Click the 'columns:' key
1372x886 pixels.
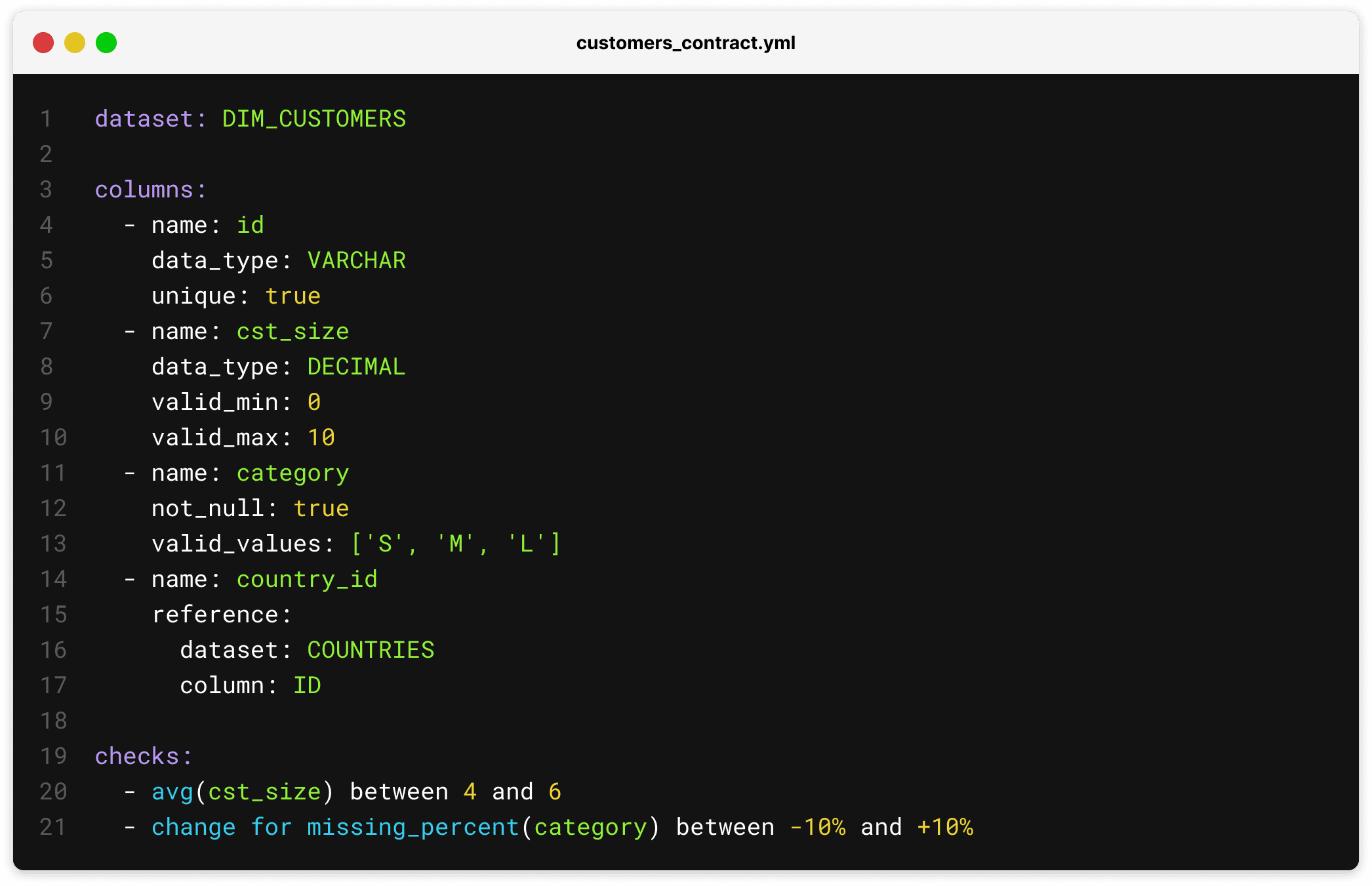pyautogui.click(x=151, y=190)
